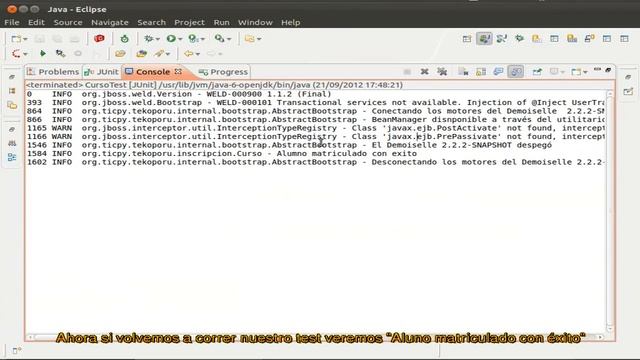Click the green power-style toolbar icon
Screen dimensions: 640x360
pyautogui.click(x=124, y=39)
